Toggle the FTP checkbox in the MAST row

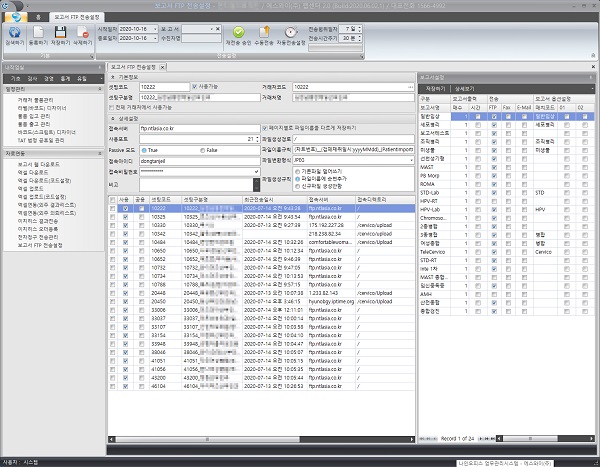[x=494, y=167]
